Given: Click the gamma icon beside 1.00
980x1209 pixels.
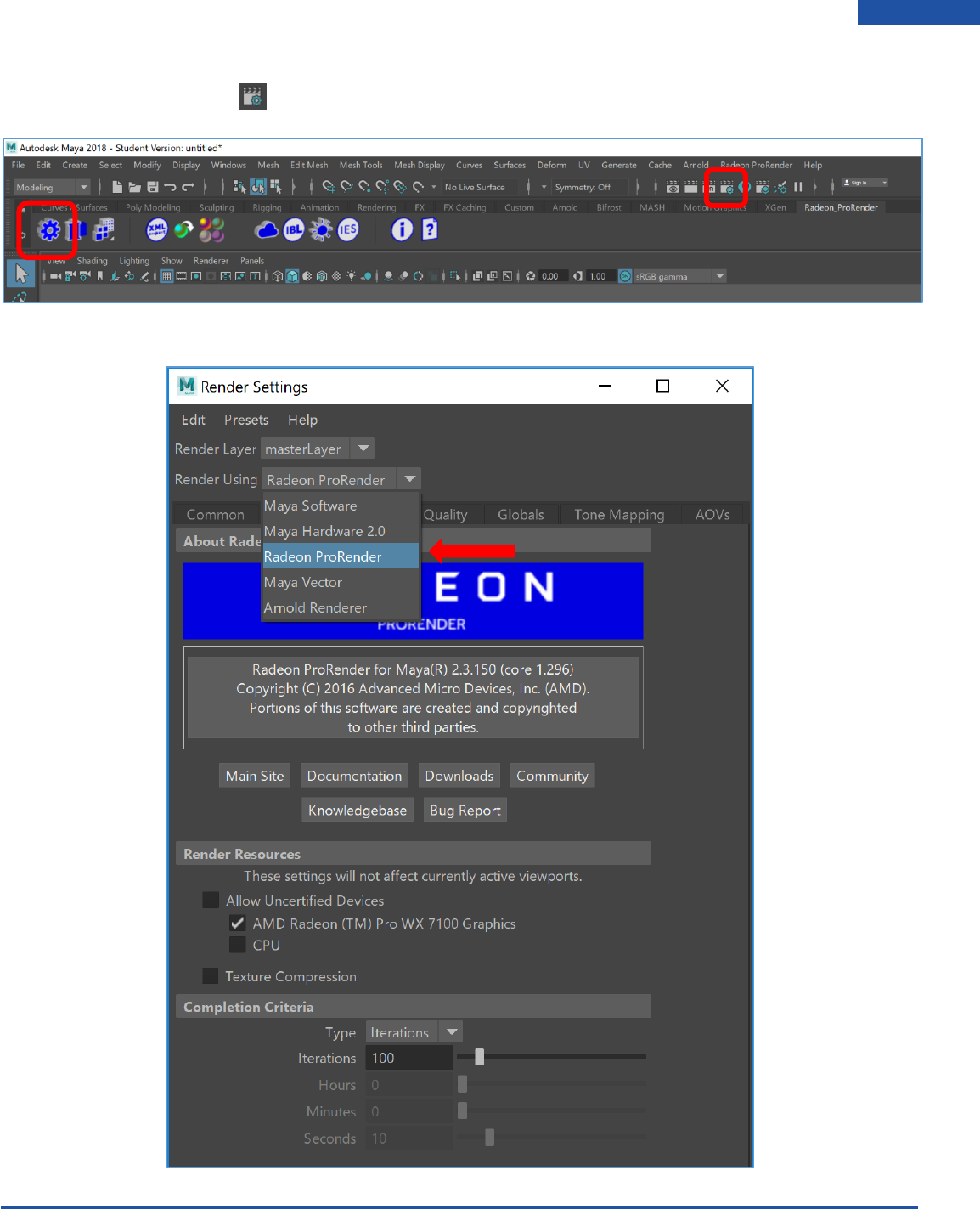Looking at the screenshot, I should pos(577,276).
